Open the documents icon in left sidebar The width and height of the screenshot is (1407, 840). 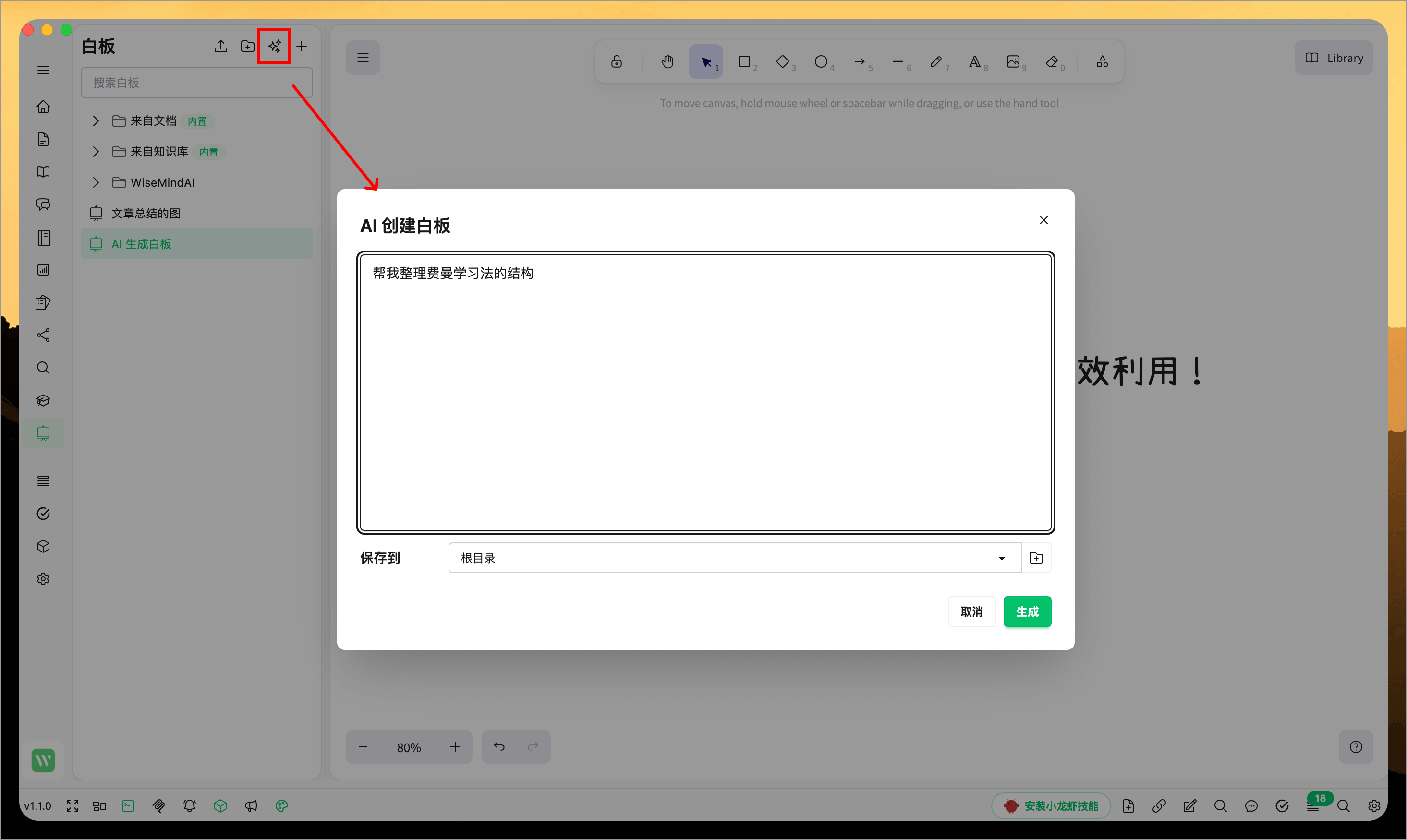43,139
